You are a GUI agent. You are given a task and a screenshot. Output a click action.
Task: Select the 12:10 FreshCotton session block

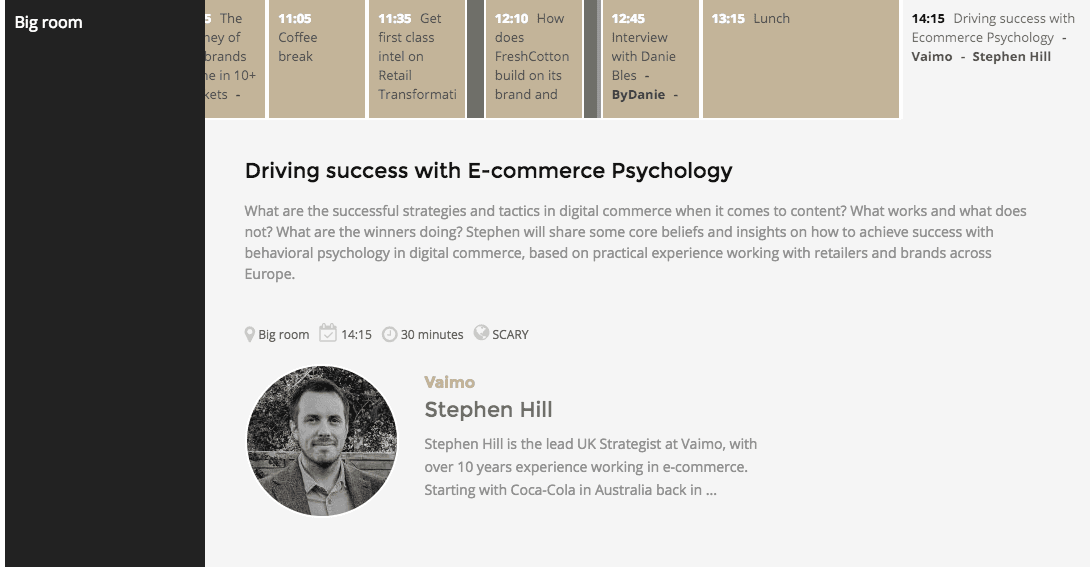(533, 58)
